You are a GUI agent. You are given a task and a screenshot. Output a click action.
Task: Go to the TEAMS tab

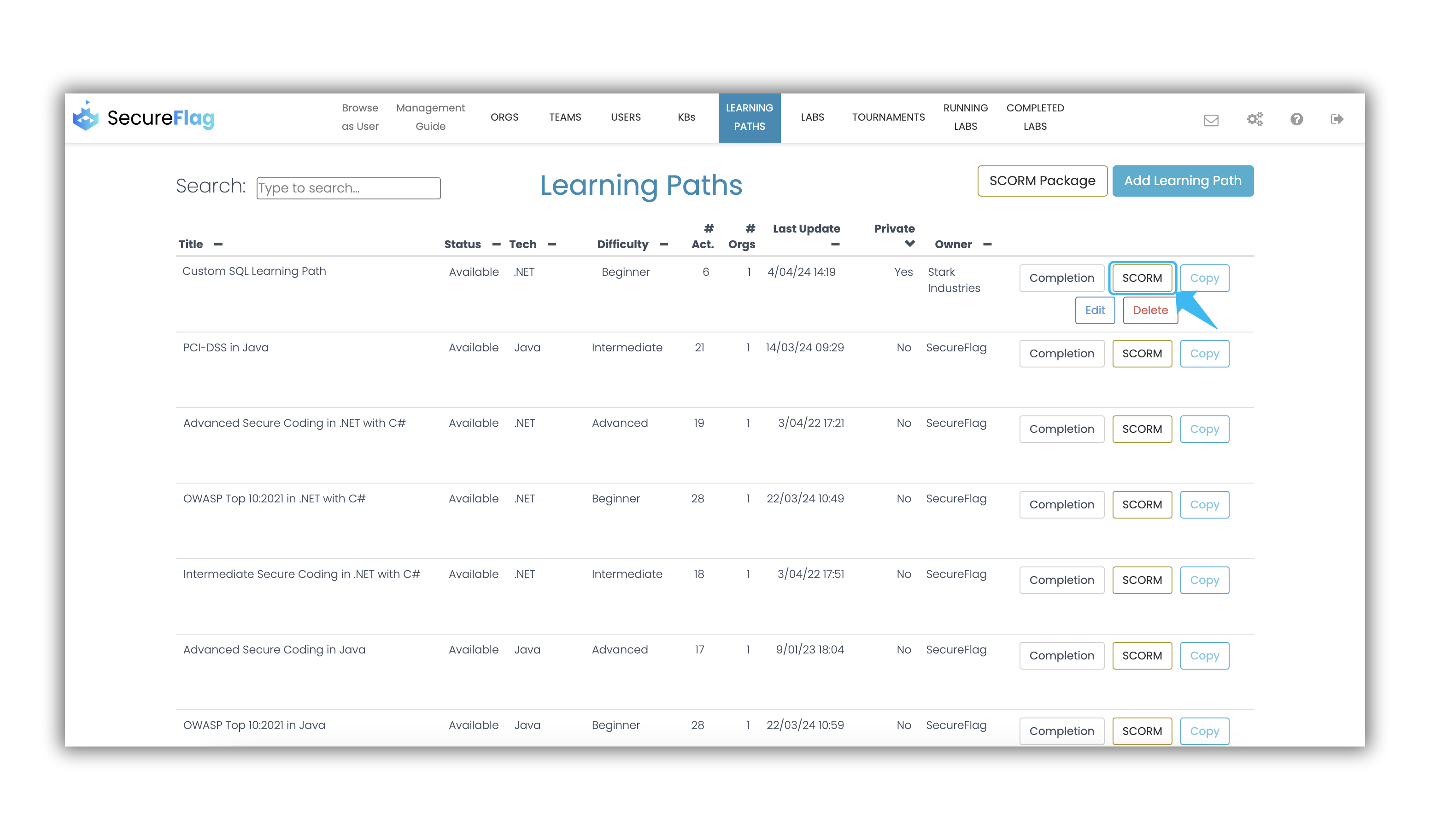[565, 117]
